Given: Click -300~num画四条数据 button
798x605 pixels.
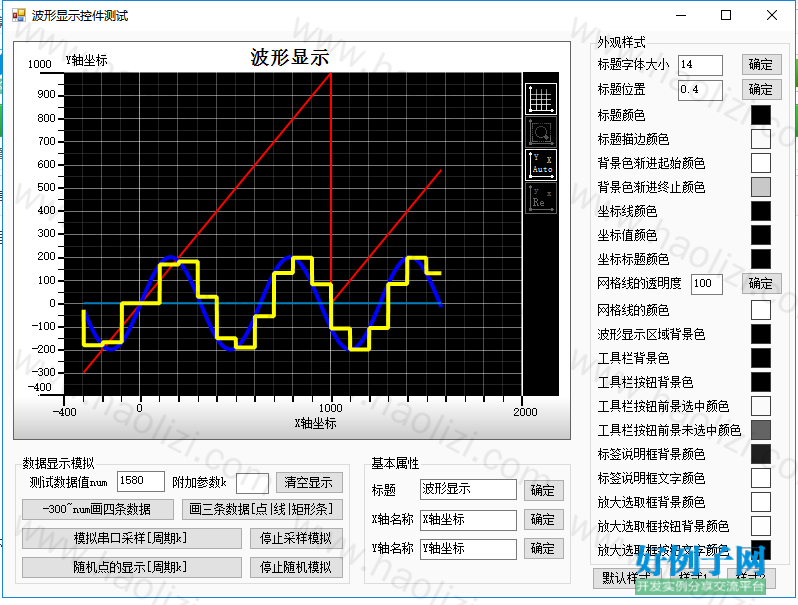Looking at the screenshot, I should pos(98,509).
